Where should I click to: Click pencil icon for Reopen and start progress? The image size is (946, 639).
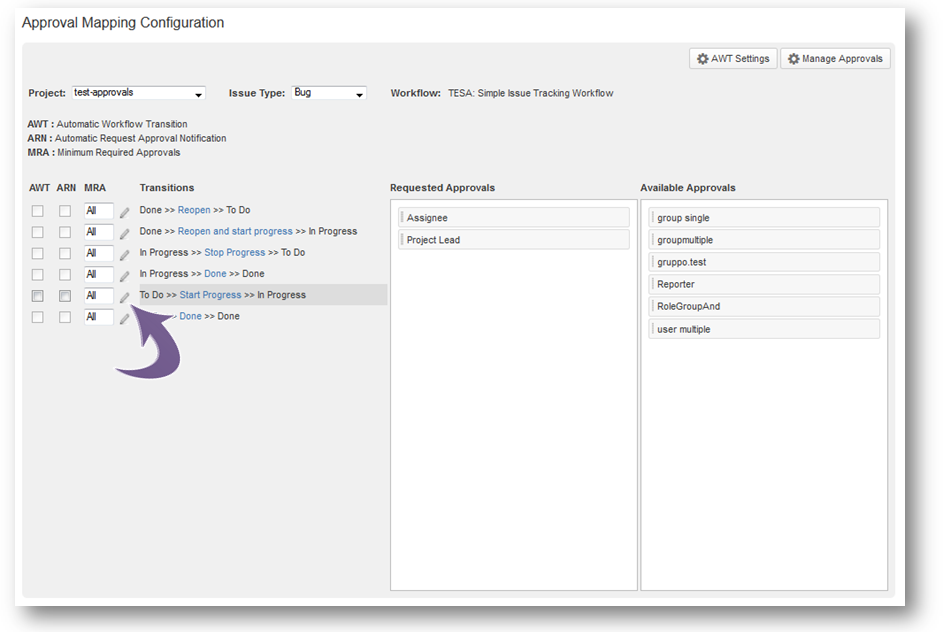[125, 233]
